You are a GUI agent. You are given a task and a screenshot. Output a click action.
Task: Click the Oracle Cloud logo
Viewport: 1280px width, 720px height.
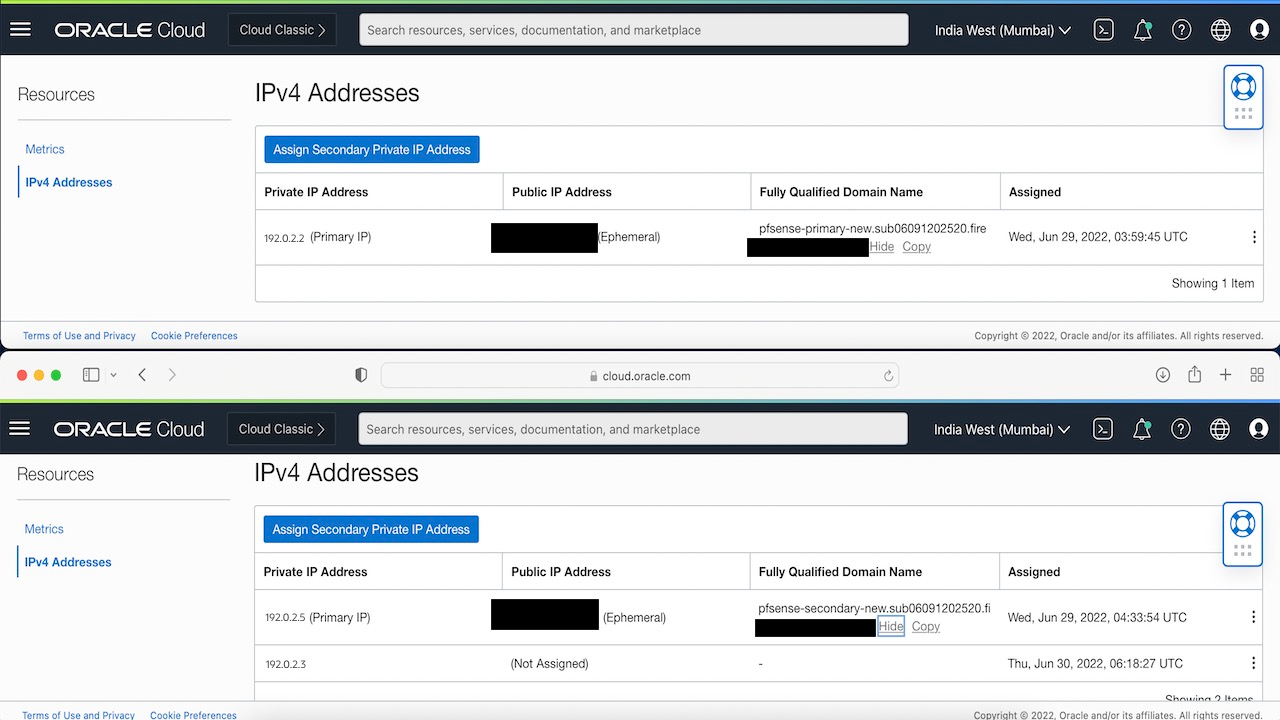[130, 29]
